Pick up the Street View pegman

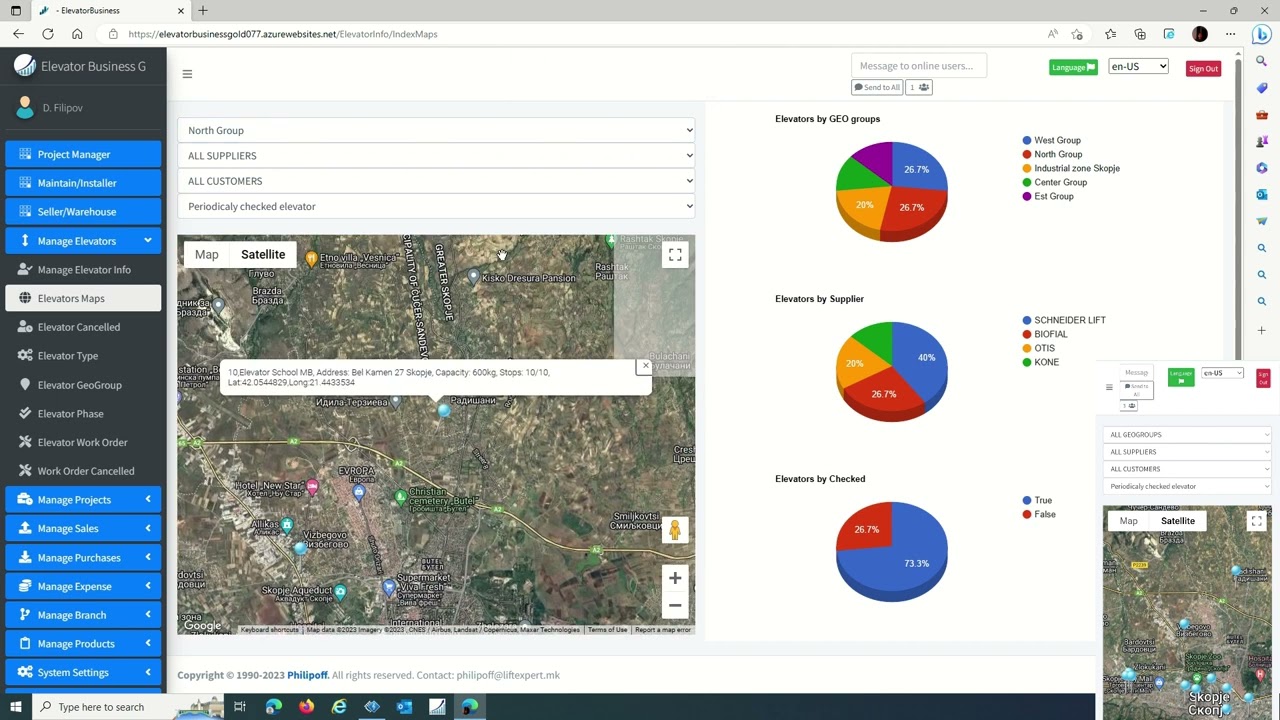click(675, 530)
